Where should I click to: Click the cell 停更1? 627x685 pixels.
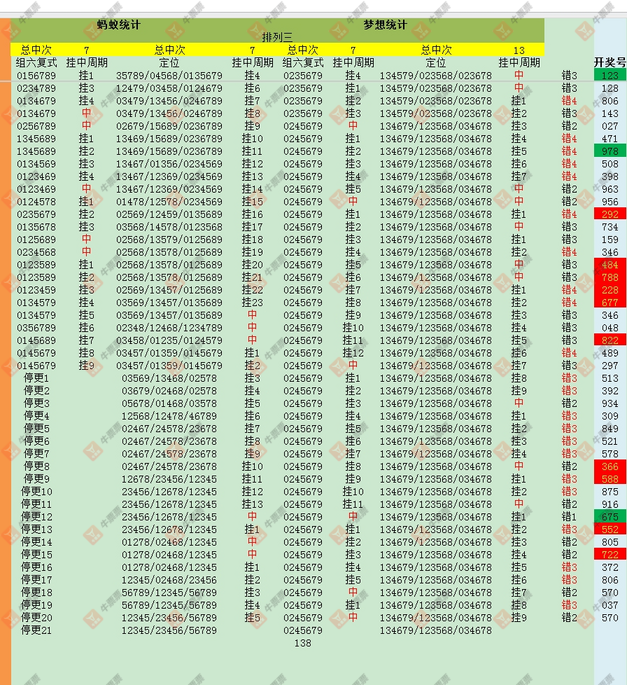[x=36, y=378]
